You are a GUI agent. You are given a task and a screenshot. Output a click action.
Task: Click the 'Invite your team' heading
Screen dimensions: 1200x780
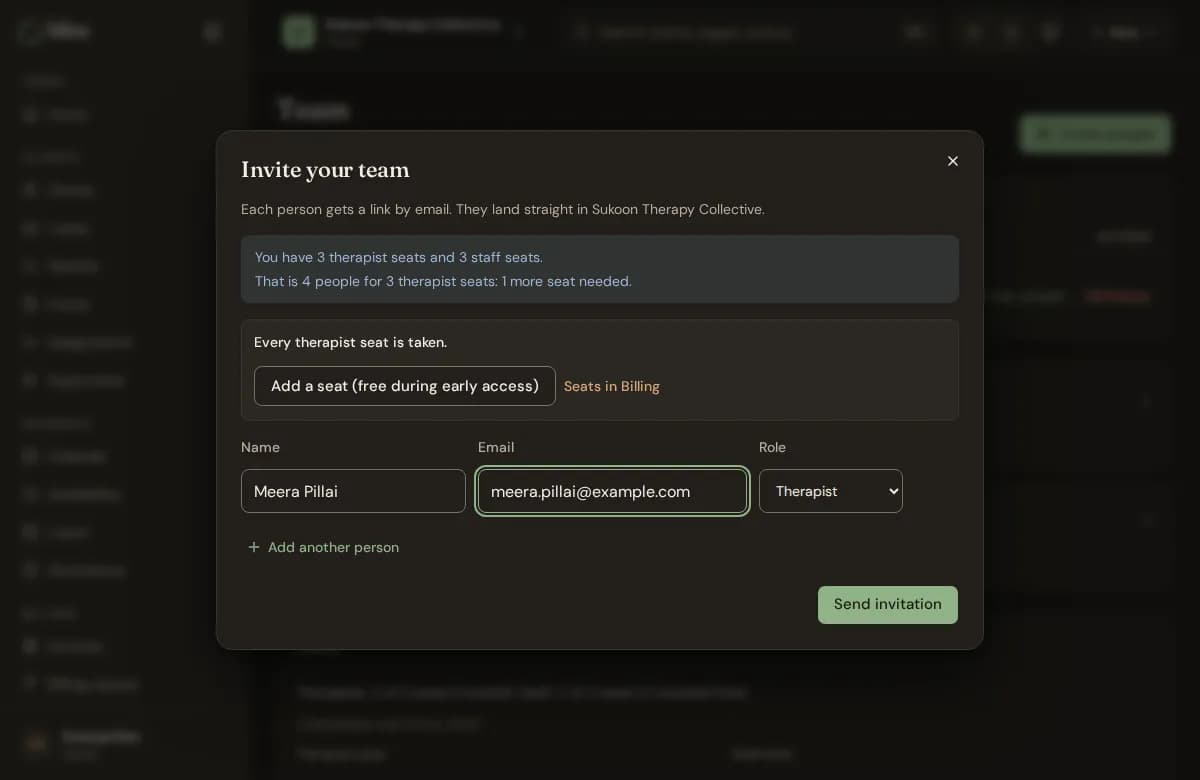click(325, 170)
